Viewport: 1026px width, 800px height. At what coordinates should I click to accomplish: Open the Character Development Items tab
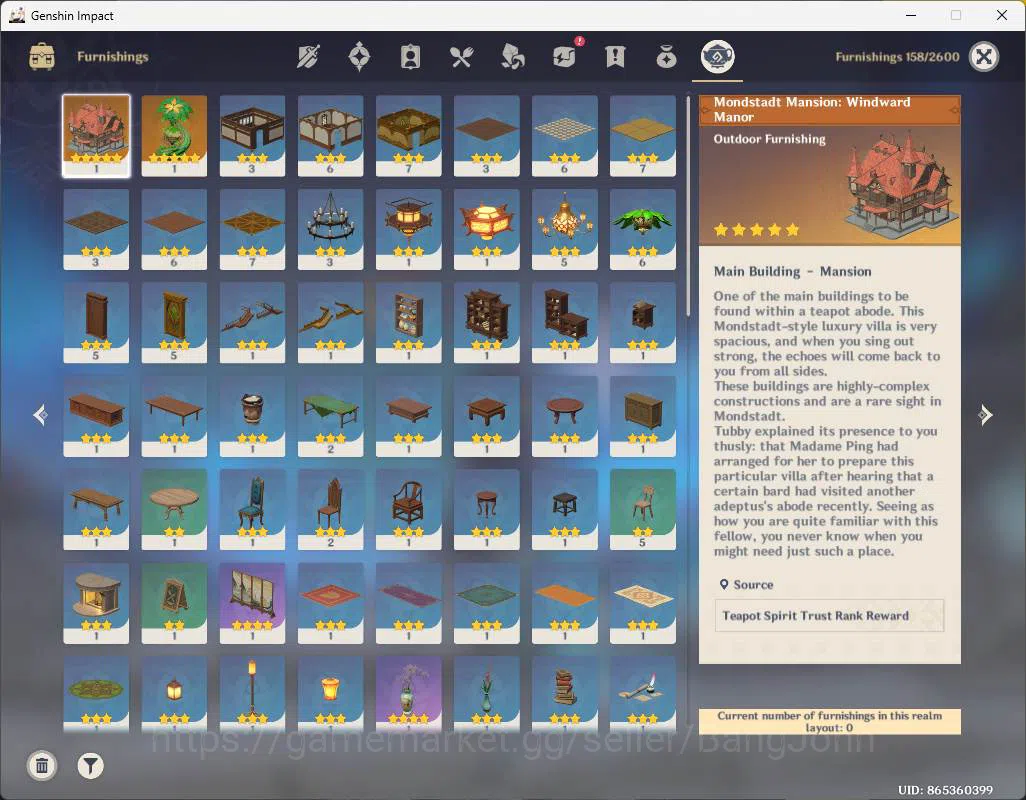pos(410,57)
